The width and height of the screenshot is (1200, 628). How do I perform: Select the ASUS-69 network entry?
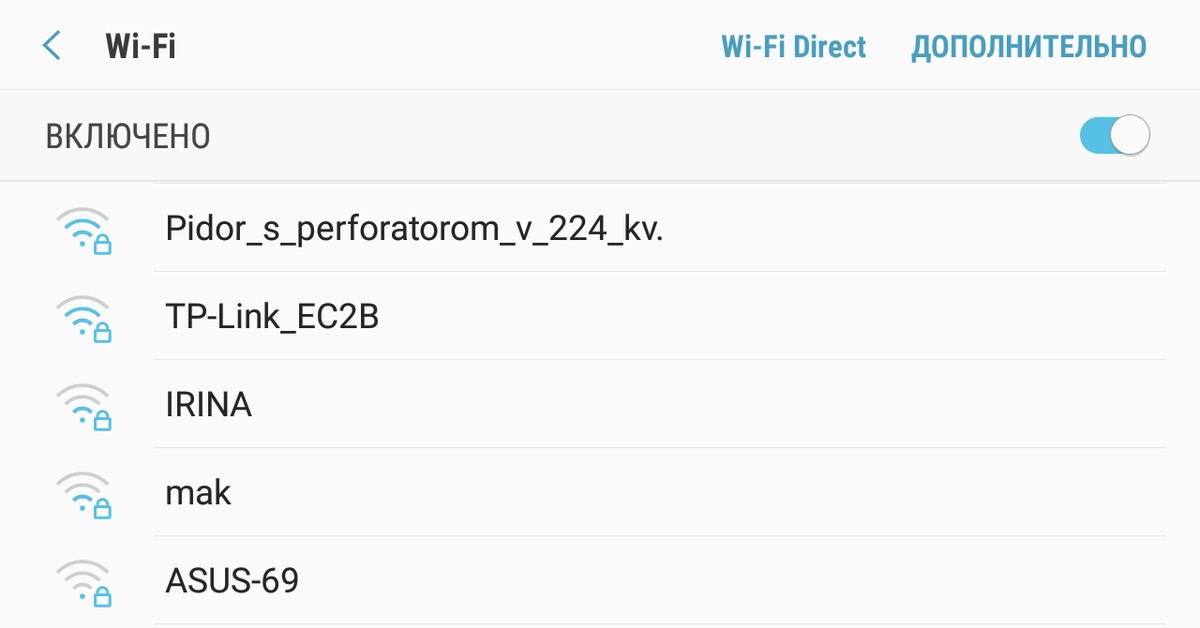click(231, 579)
